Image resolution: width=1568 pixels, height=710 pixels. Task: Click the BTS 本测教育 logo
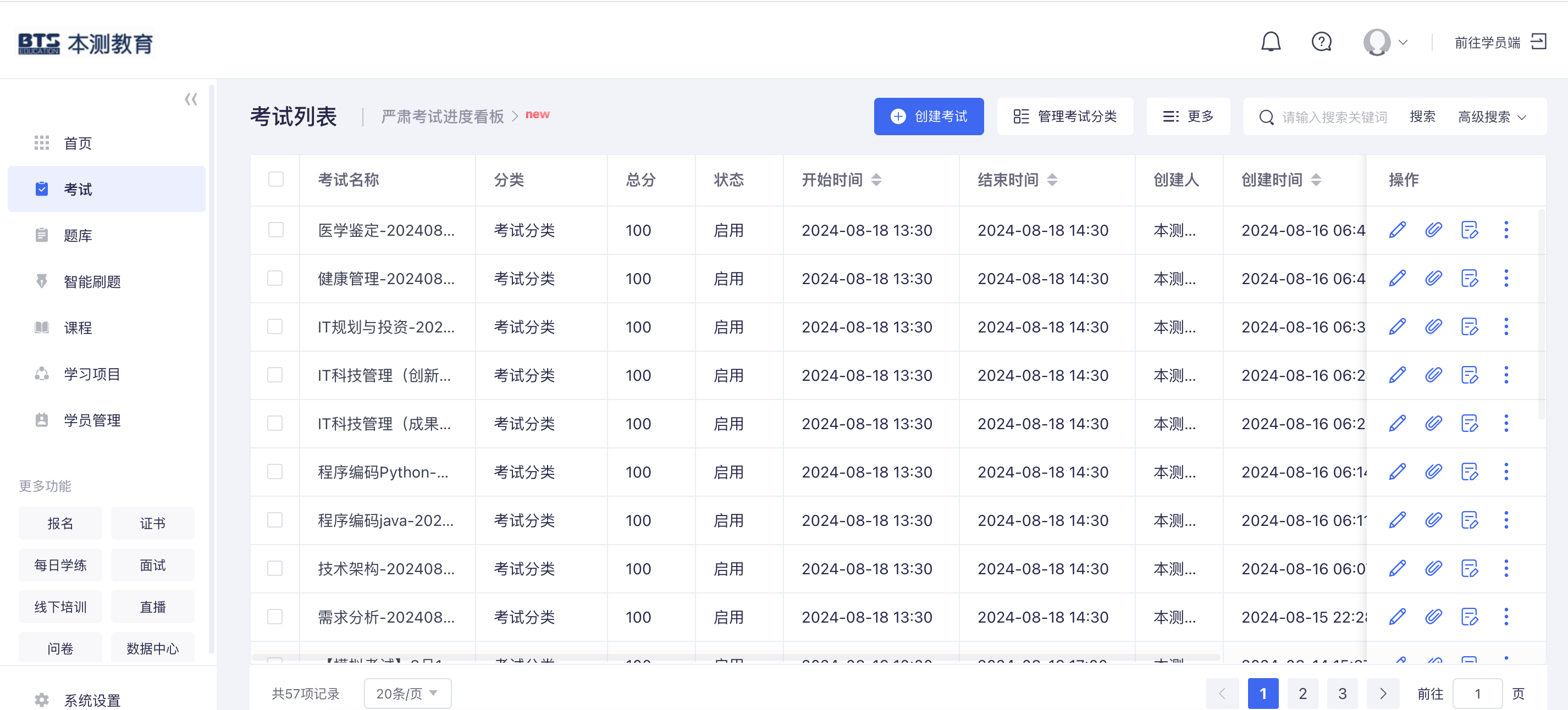click(x=85, y=43)
